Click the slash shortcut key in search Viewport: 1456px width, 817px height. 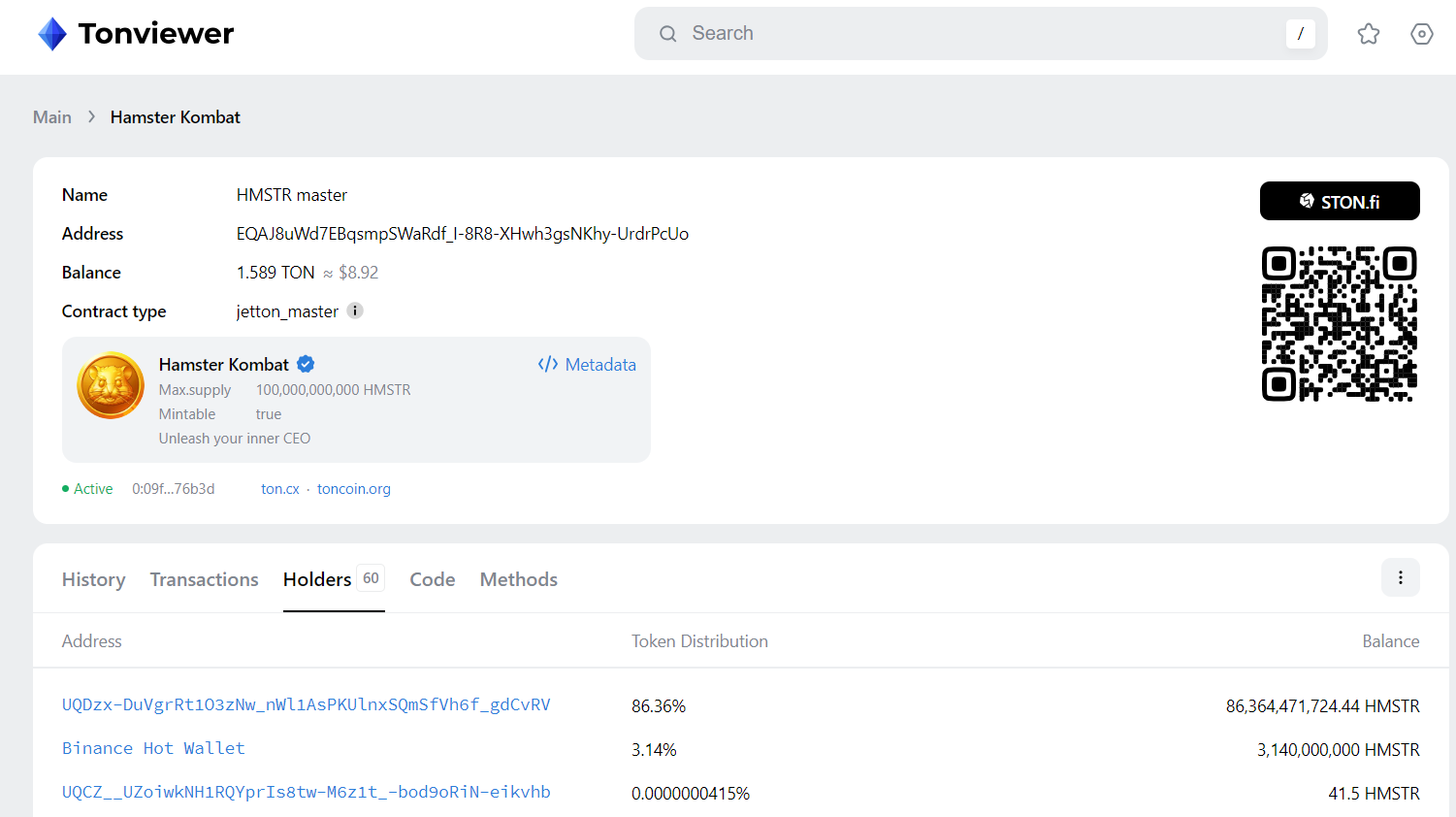click(1301, 34)
